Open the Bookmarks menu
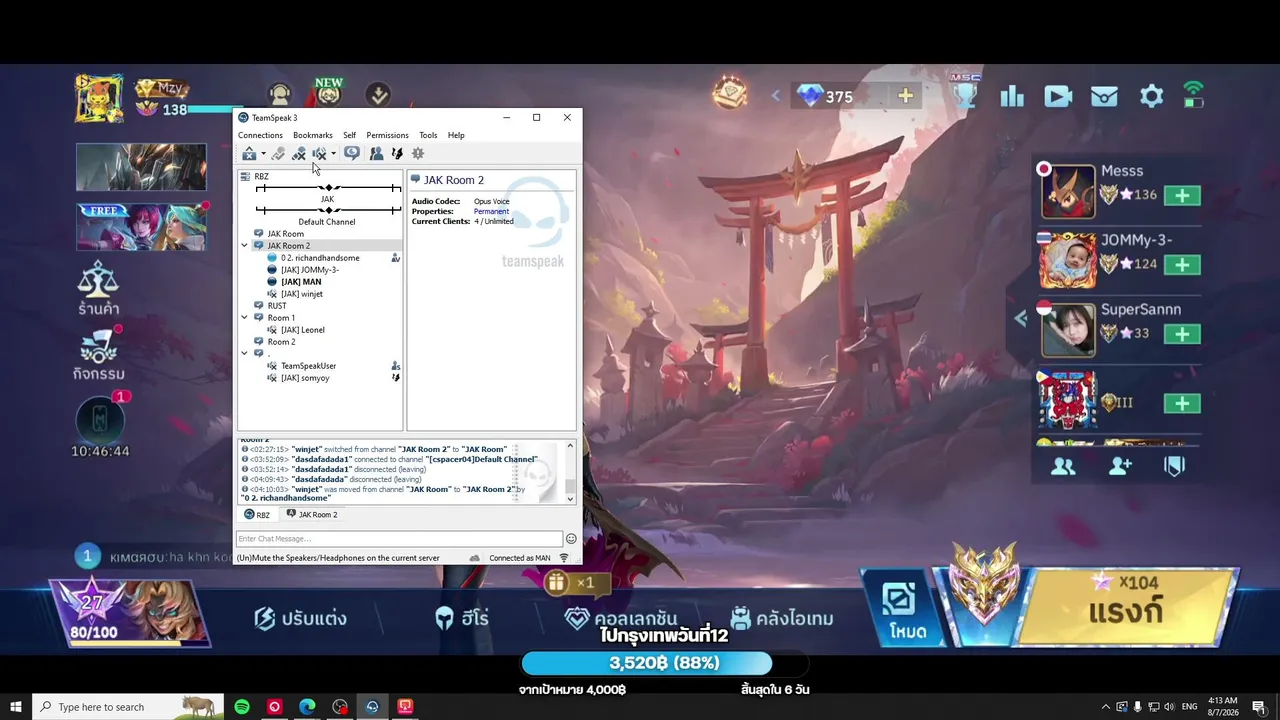This screenshot has height=720, width=1280. pyautogui.click(x=313, y=135)
